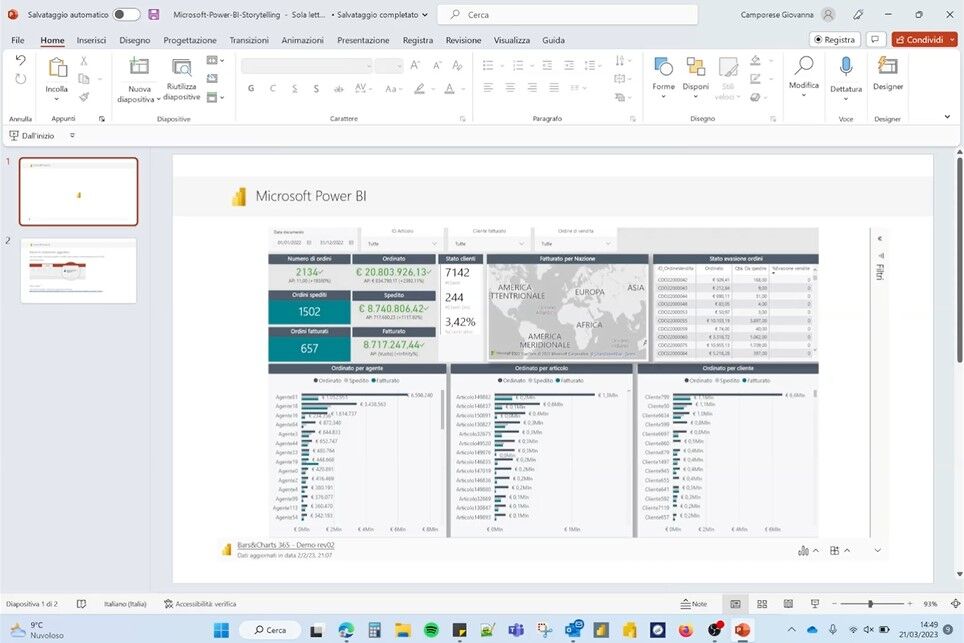The width and height of the screenshot is (964, 643).
Task: Switch to the Animazioni tab
Action: pos(302,40)
